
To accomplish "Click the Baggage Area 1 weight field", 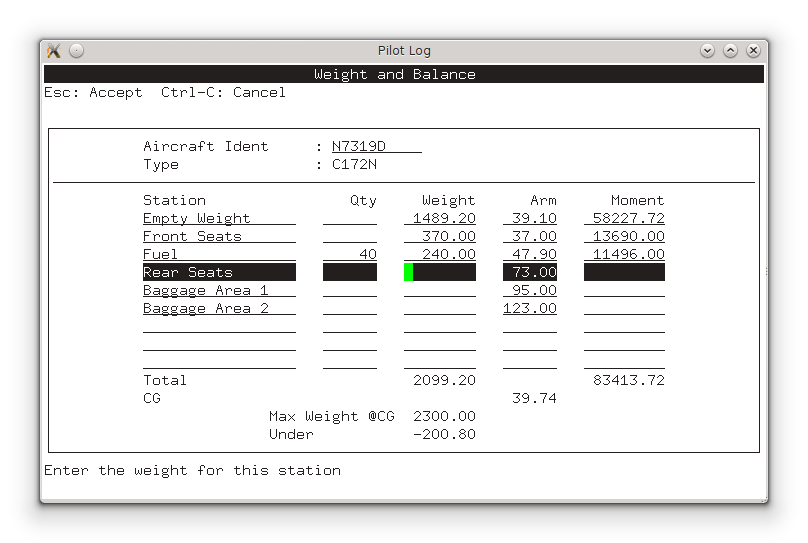I will [440, 291].
